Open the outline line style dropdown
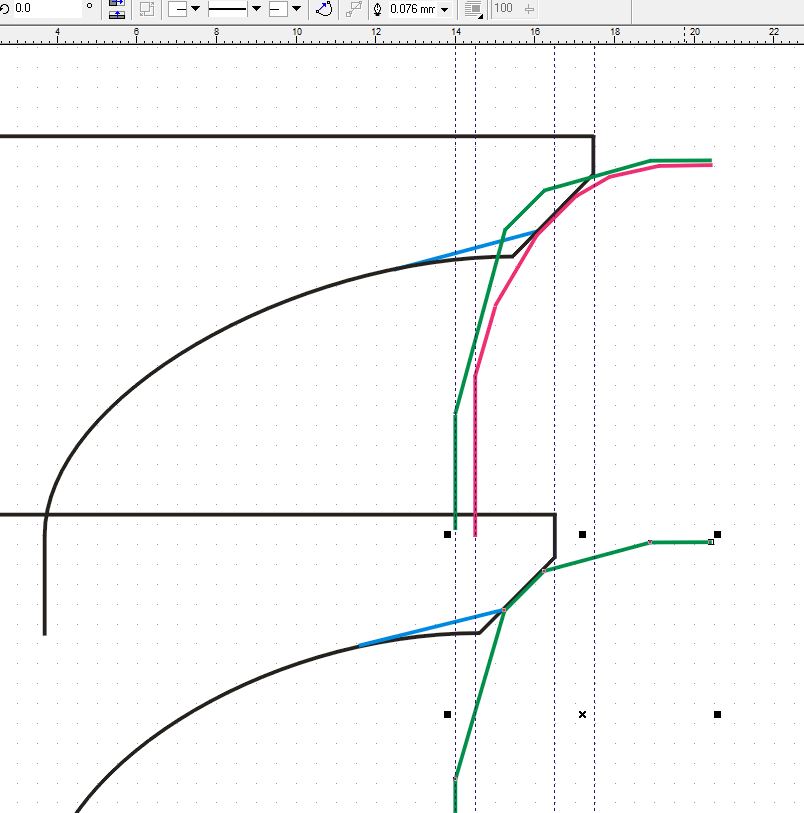Image resolution: width=804 pixels, height=813 pixels. point(256,8)
